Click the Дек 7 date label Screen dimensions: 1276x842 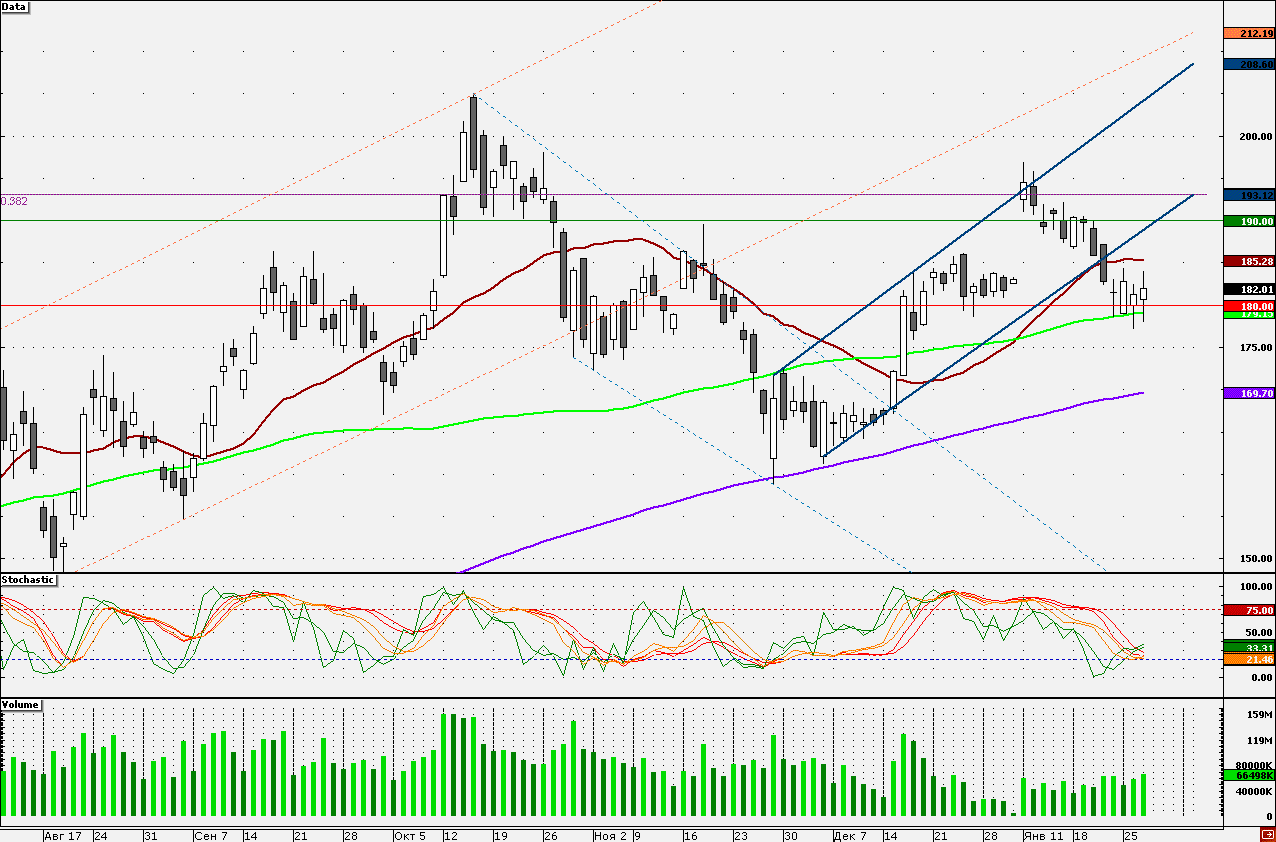pyautogui.click(x=850, y=835)
